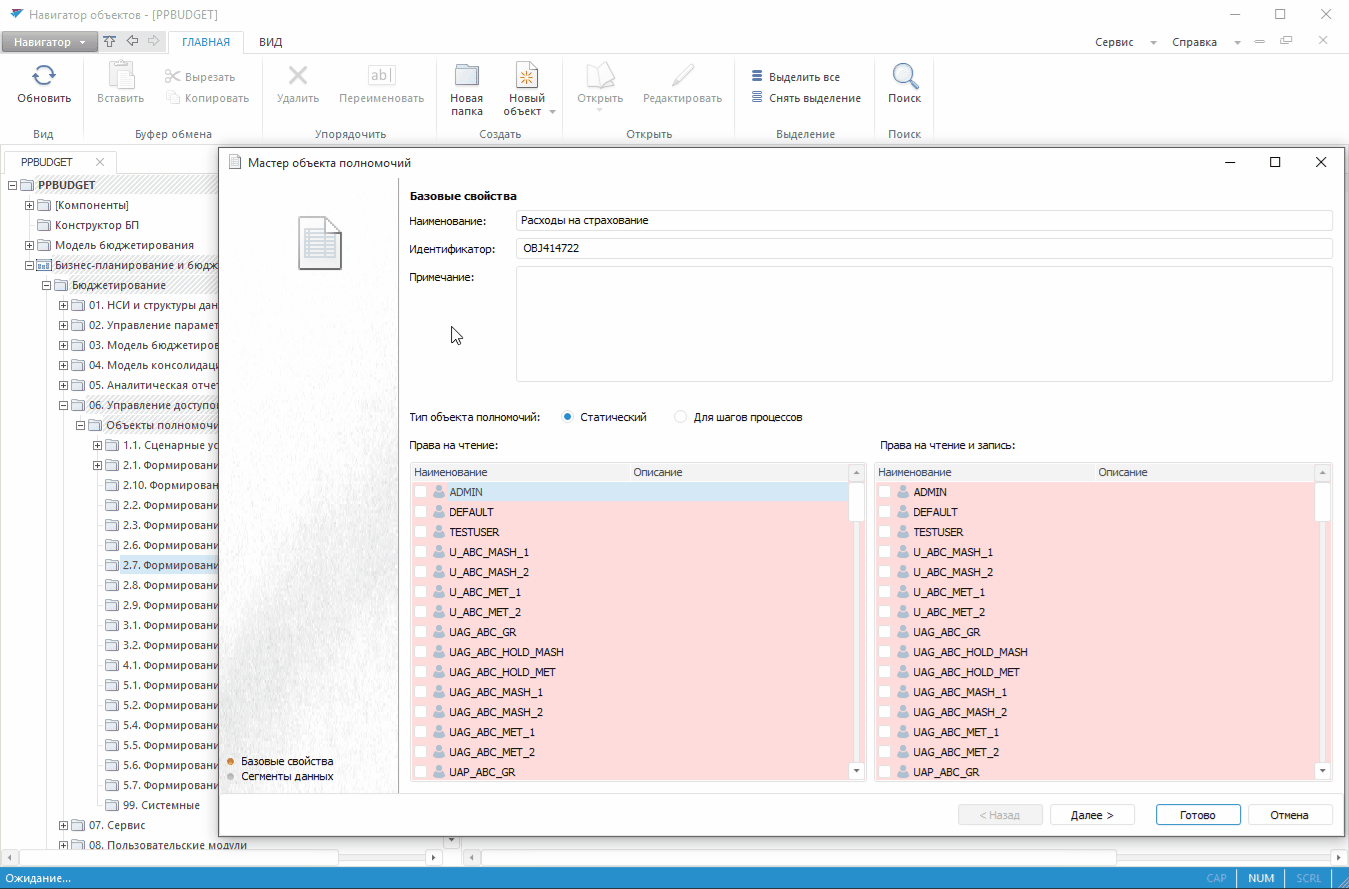Click the navigator back arrow icon
Viewport: 1349px width, 889px height.
[x=132, y=41]
